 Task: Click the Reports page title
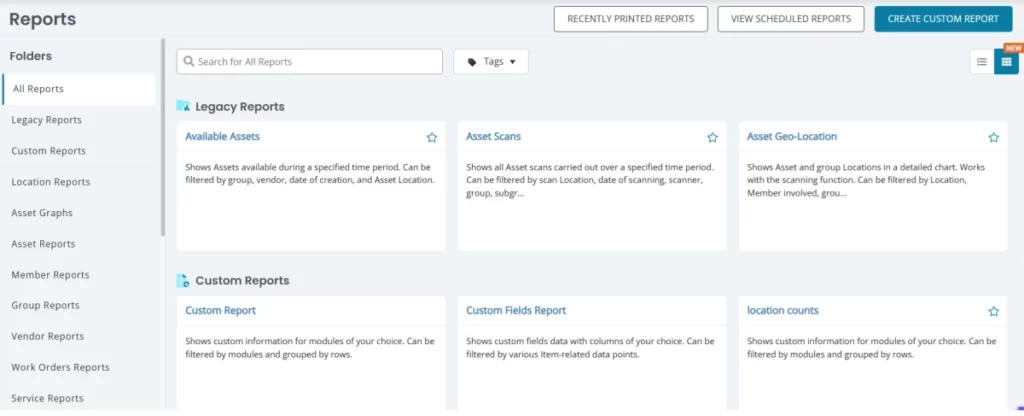pyautogui.click(x=42, y=20)
